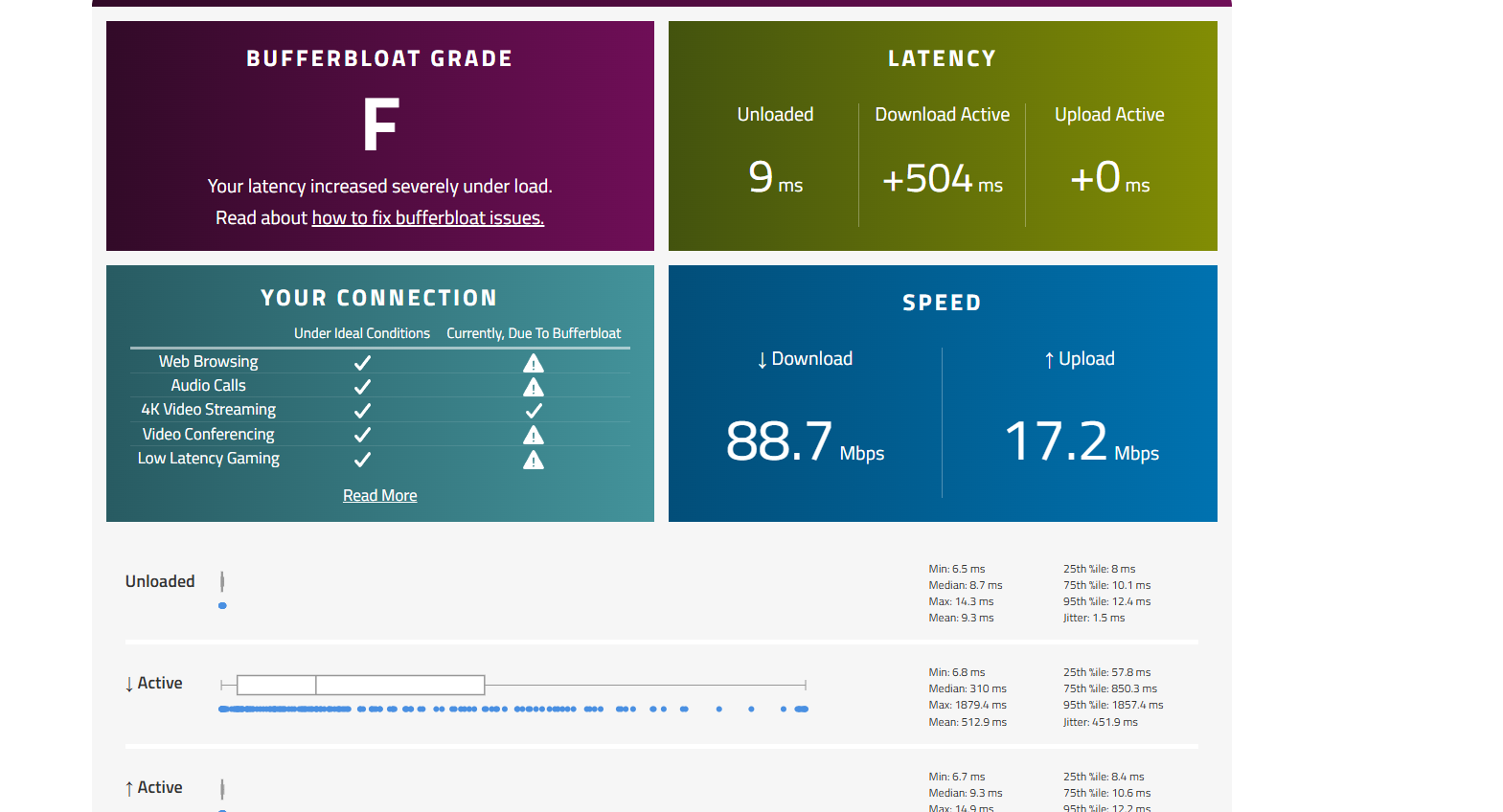1503x812 pixels.
Task: Click download Active 95th %ile: 1857.4 ms
Action: [1113, 705]
